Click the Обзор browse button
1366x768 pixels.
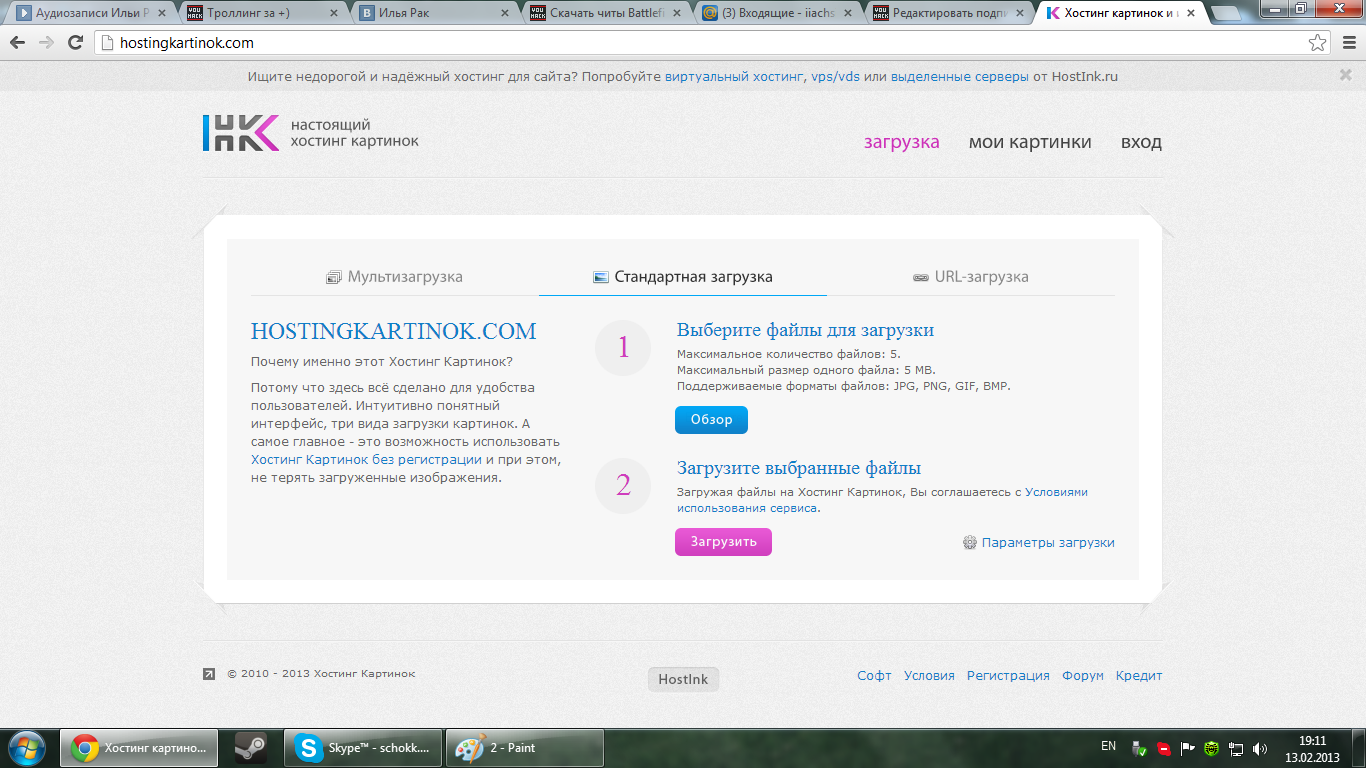tap(711, 420)
